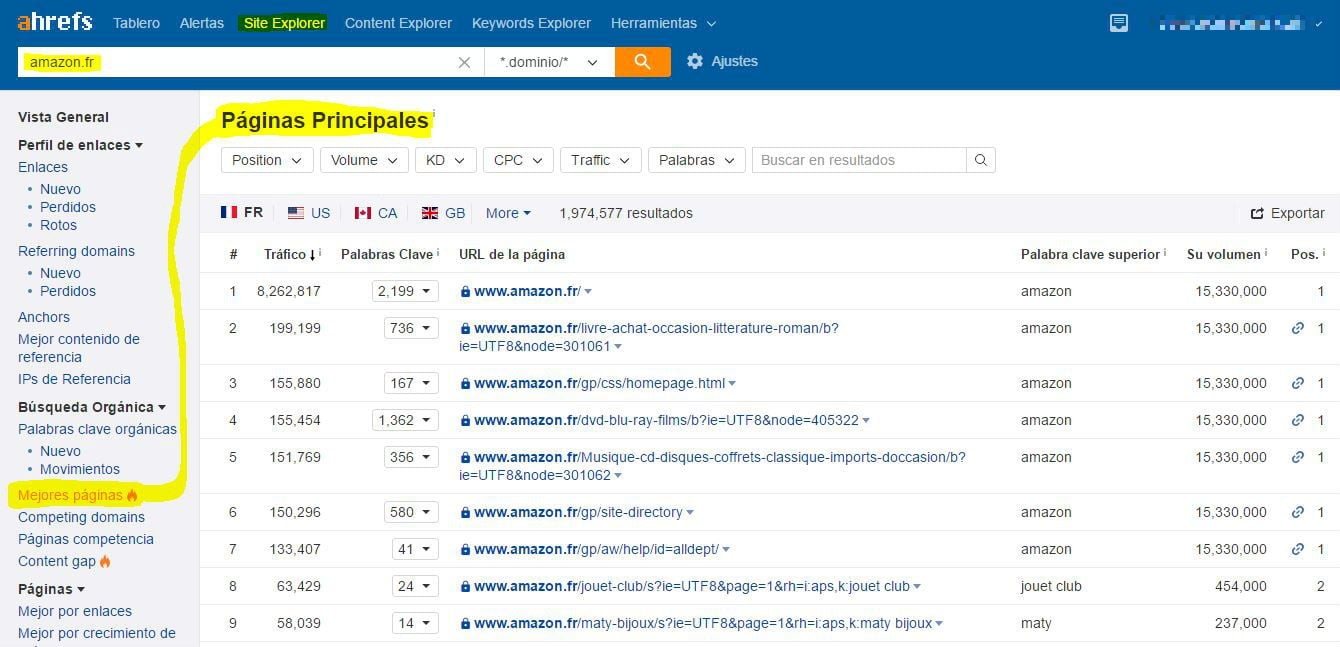Screen dimensions: 1340x647
Task: Click SERP link icon for gp/css/homepage.html row
Action: [x=1298, y=383]
